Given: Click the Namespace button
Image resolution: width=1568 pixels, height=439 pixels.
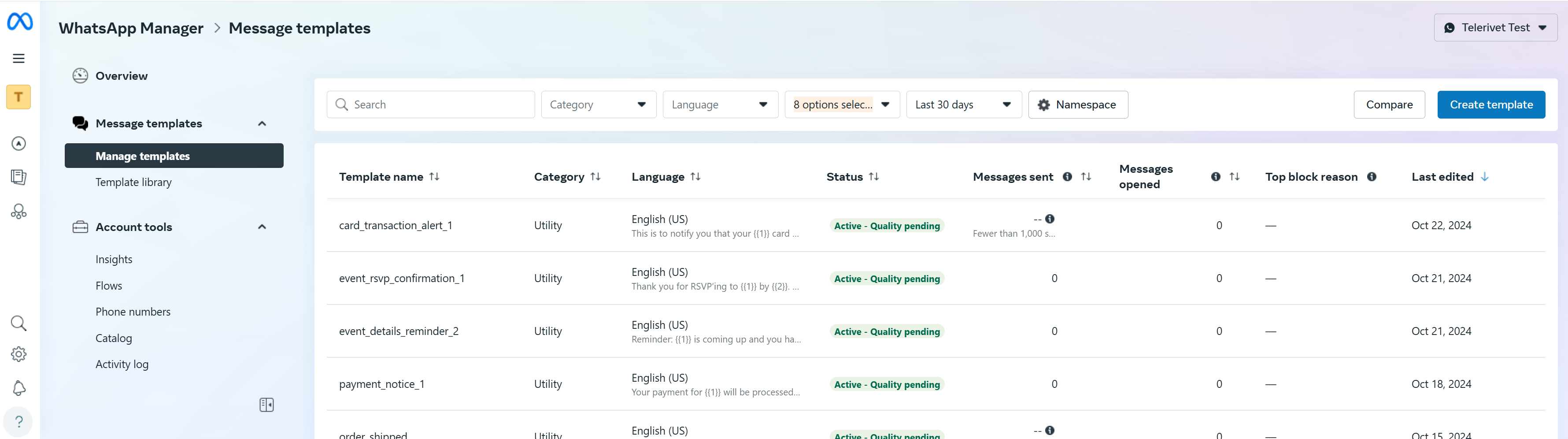Looking at the screenshot, I should 1078,105.
